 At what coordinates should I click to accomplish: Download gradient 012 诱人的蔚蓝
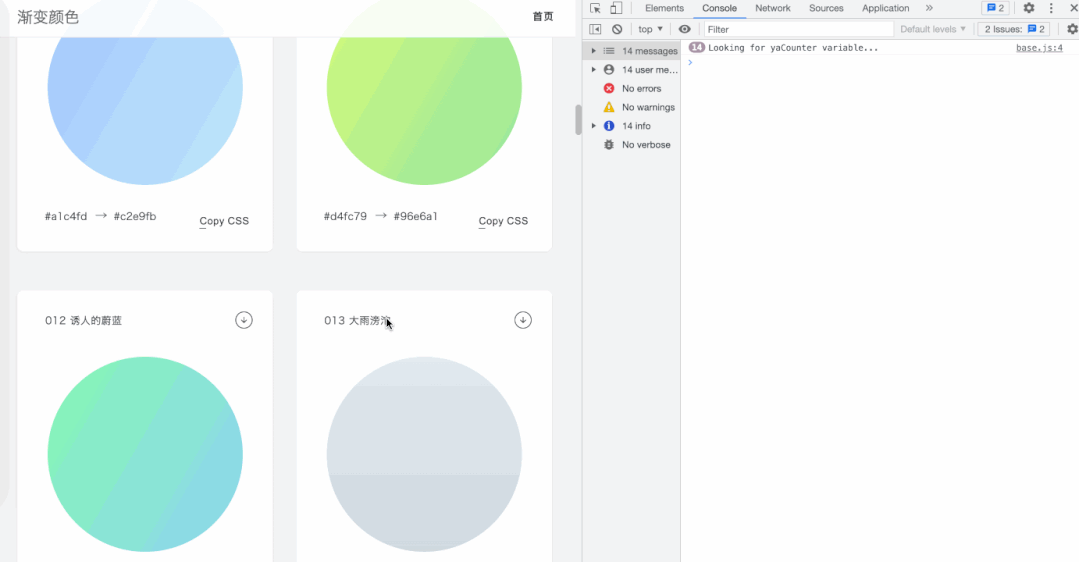tap(244, 320)
